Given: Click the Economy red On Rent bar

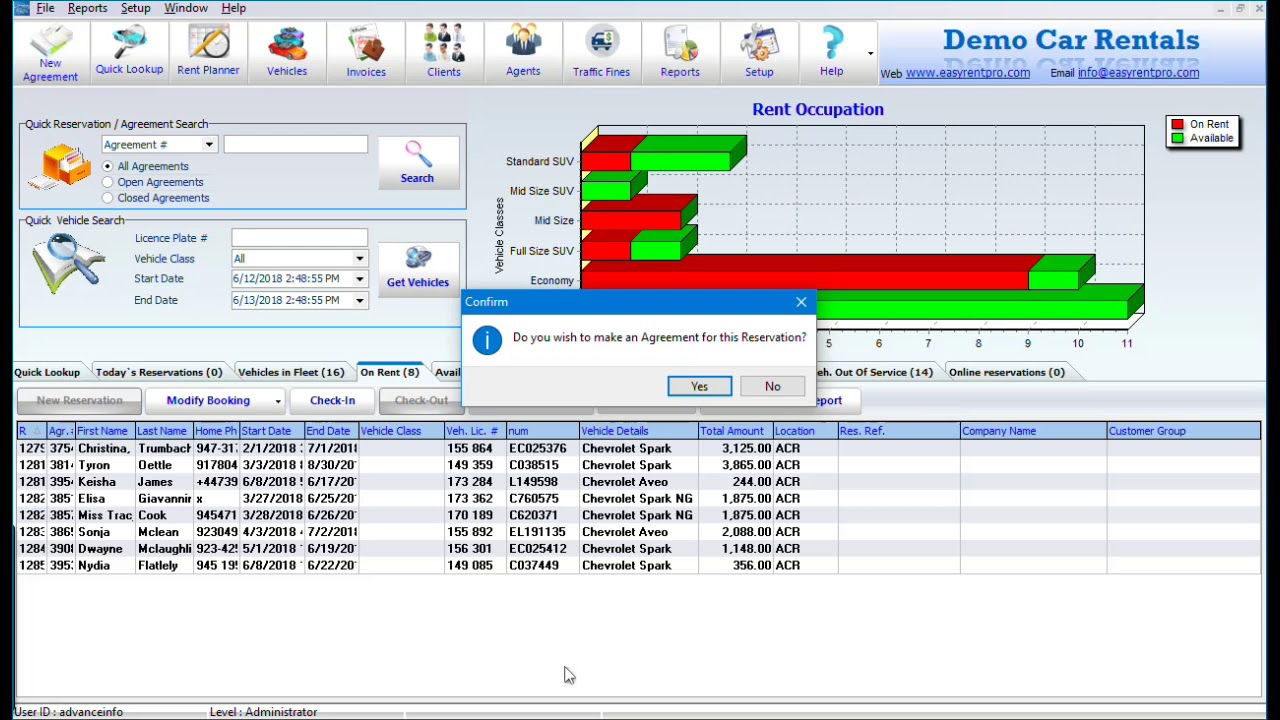Looking at the screenshot, I should [804, 280].
